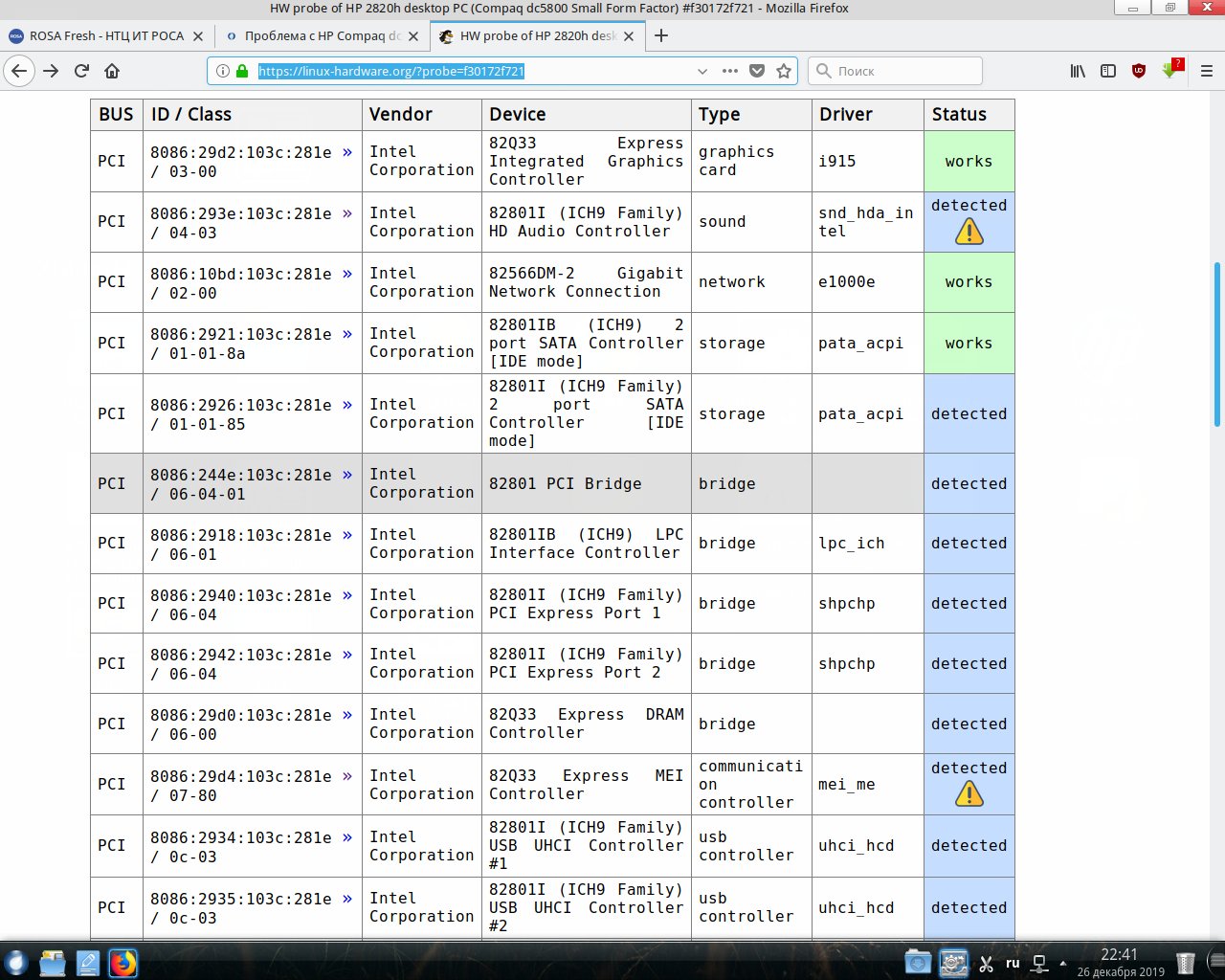Open details link for device 8086:2940
Screen dimensions: 1225x980
pyautogui.click(x=347, y=595)
